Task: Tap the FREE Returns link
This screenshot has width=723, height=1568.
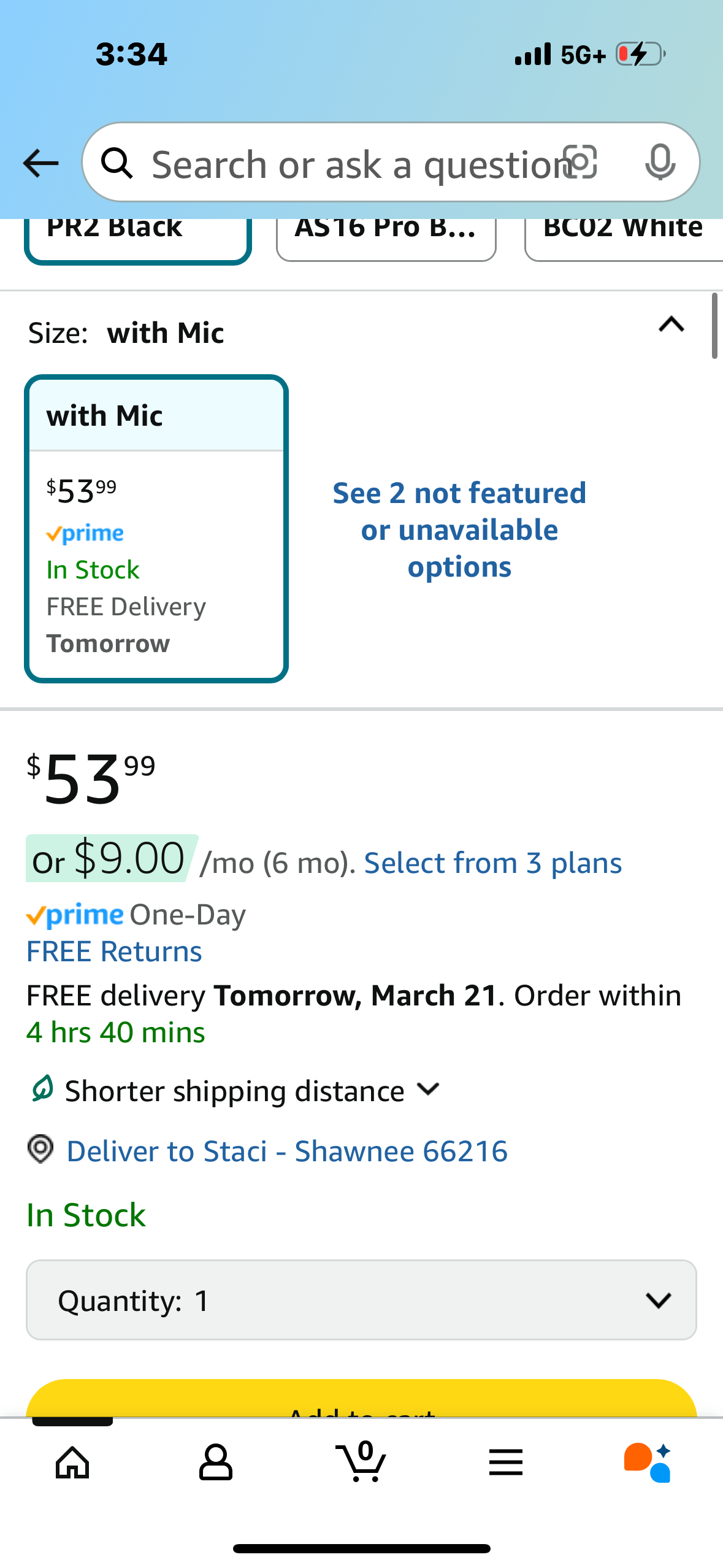Action: [114, 951]
